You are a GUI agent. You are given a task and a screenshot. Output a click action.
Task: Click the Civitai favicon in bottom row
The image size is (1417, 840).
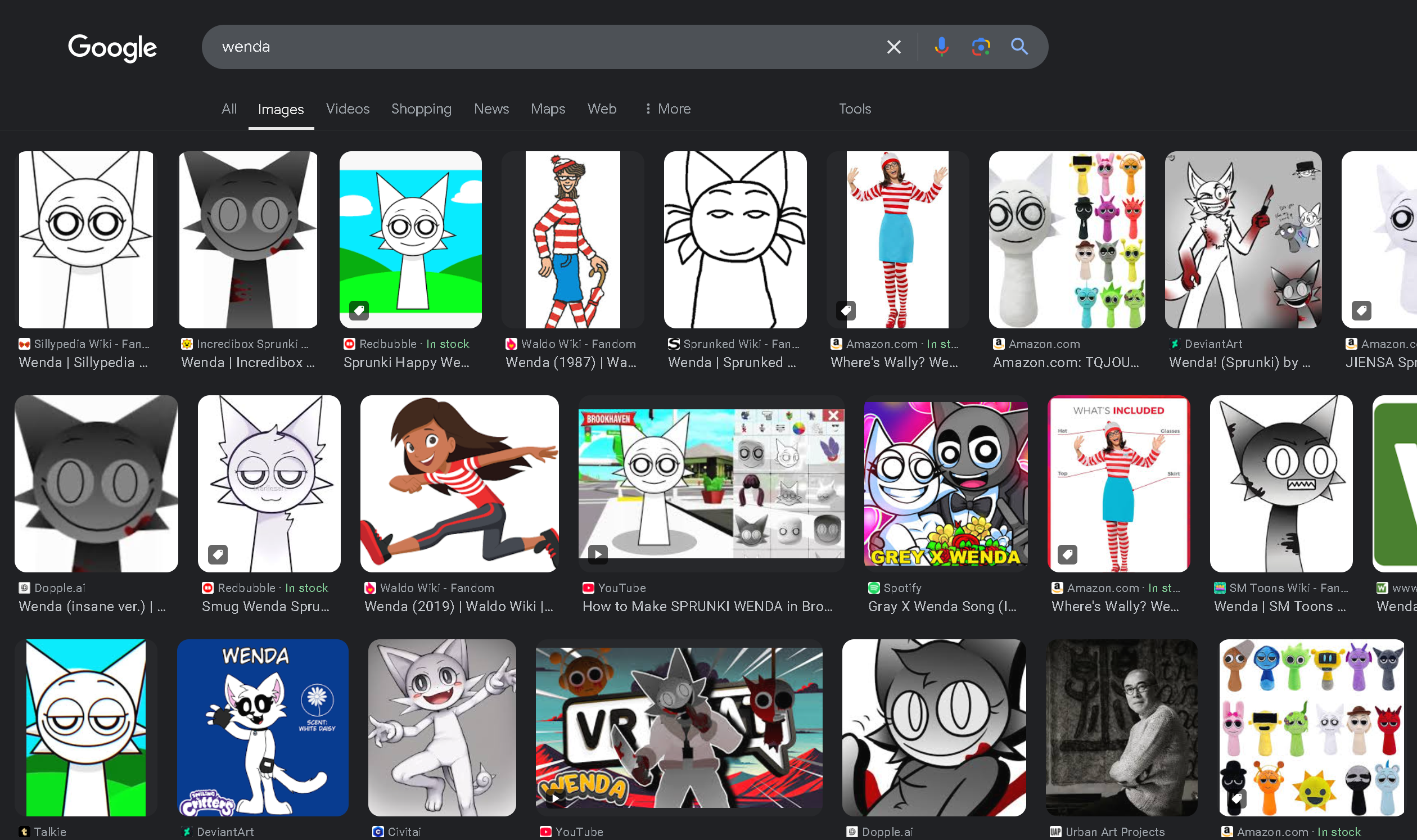click(x=378, y=832)
